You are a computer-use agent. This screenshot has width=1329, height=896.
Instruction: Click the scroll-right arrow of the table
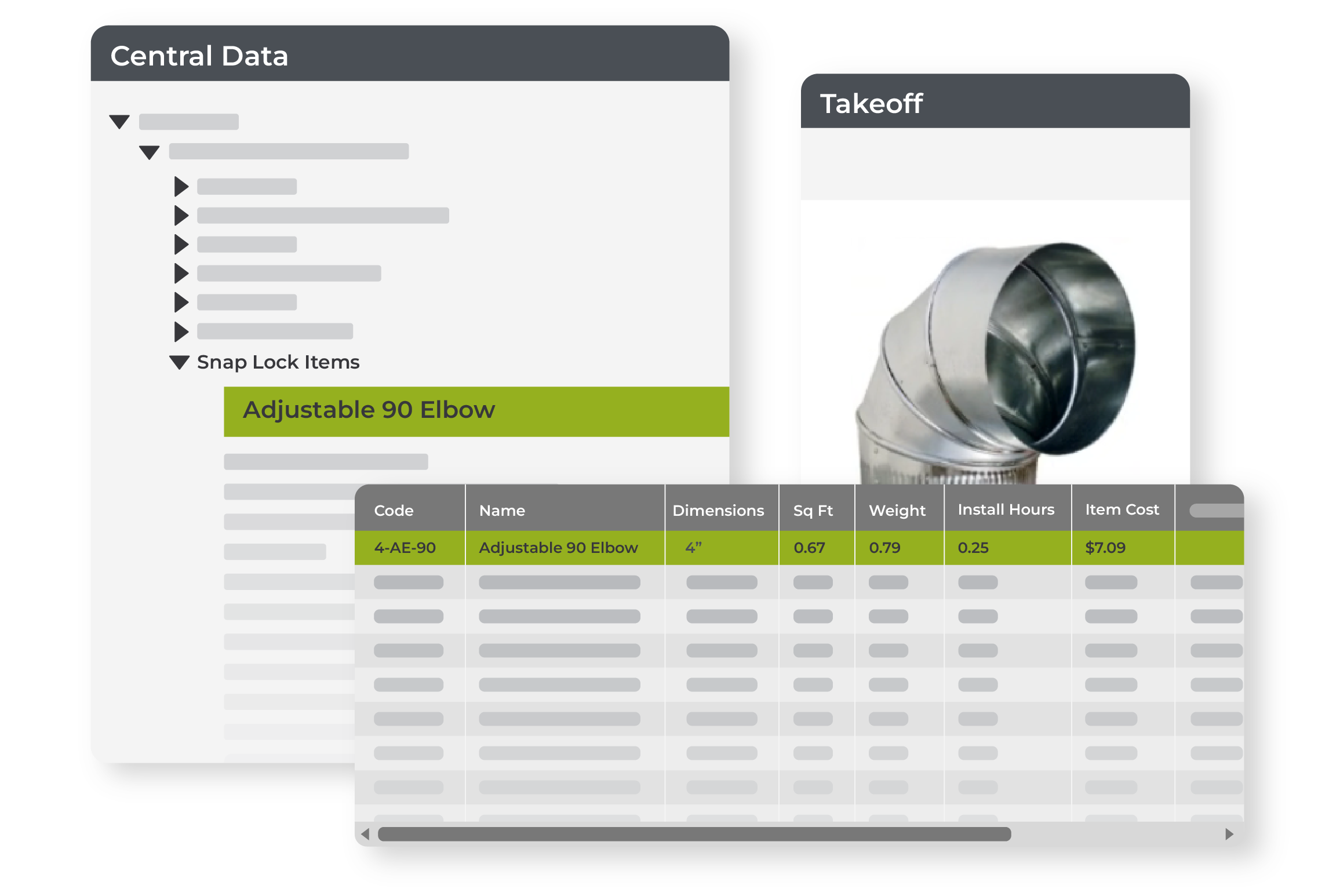click(x=1229, y=834)
